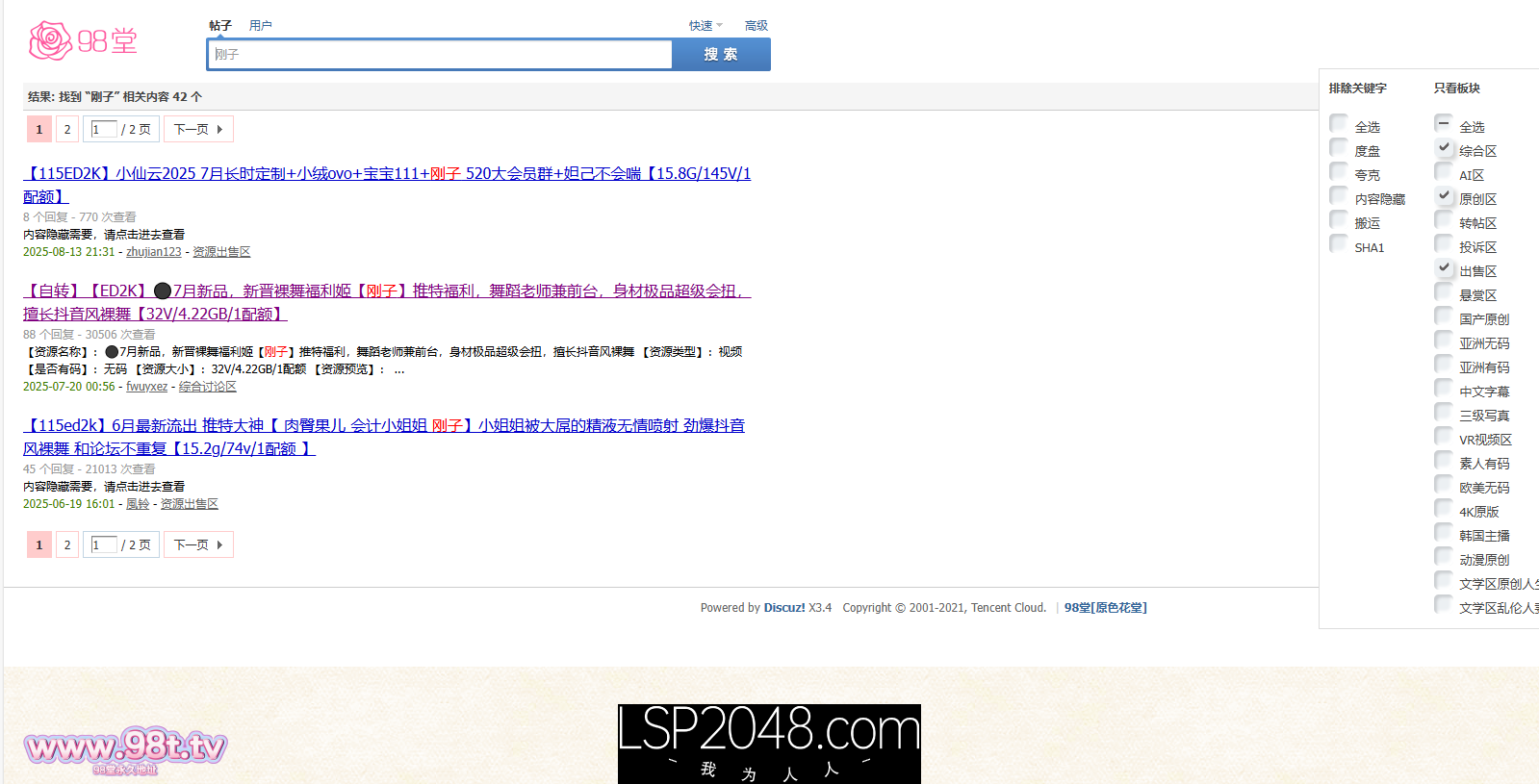1539x784 pixels.
Task: Select the 帖子 search tab
Action: (x=220, y=26)
